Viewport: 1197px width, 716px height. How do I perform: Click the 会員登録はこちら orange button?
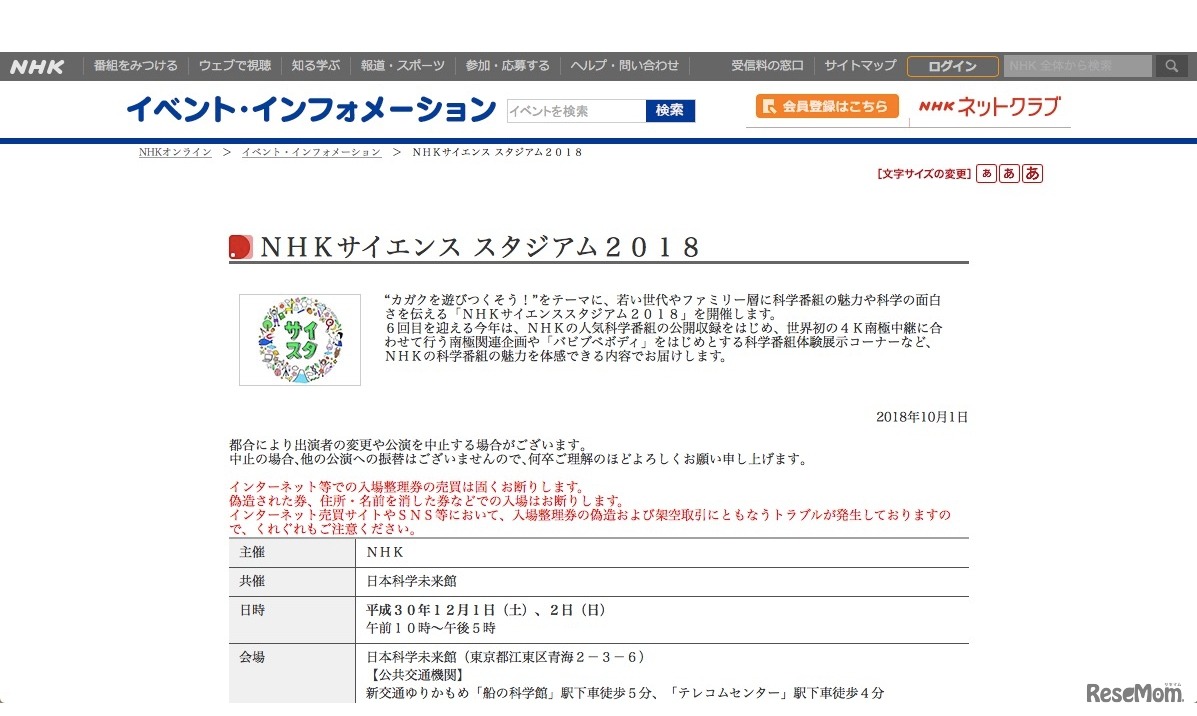(827, 106)
